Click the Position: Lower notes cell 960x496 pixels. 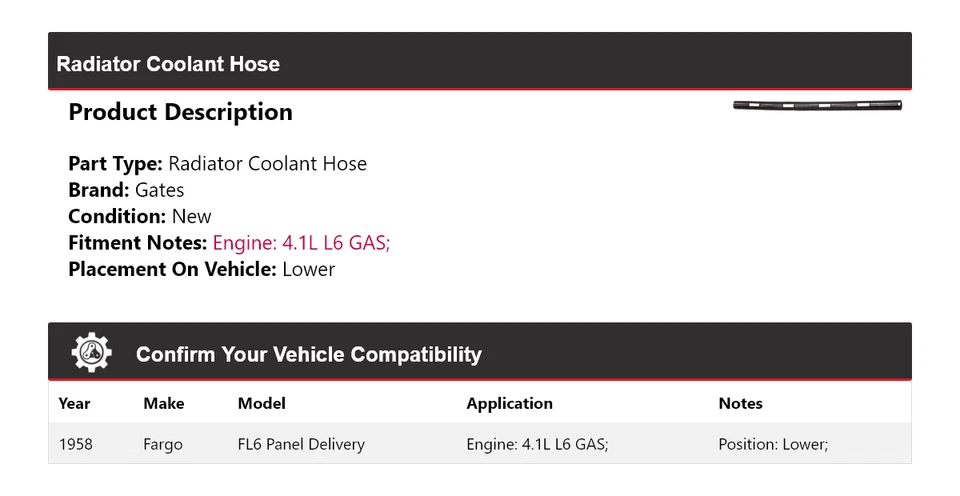773,444
